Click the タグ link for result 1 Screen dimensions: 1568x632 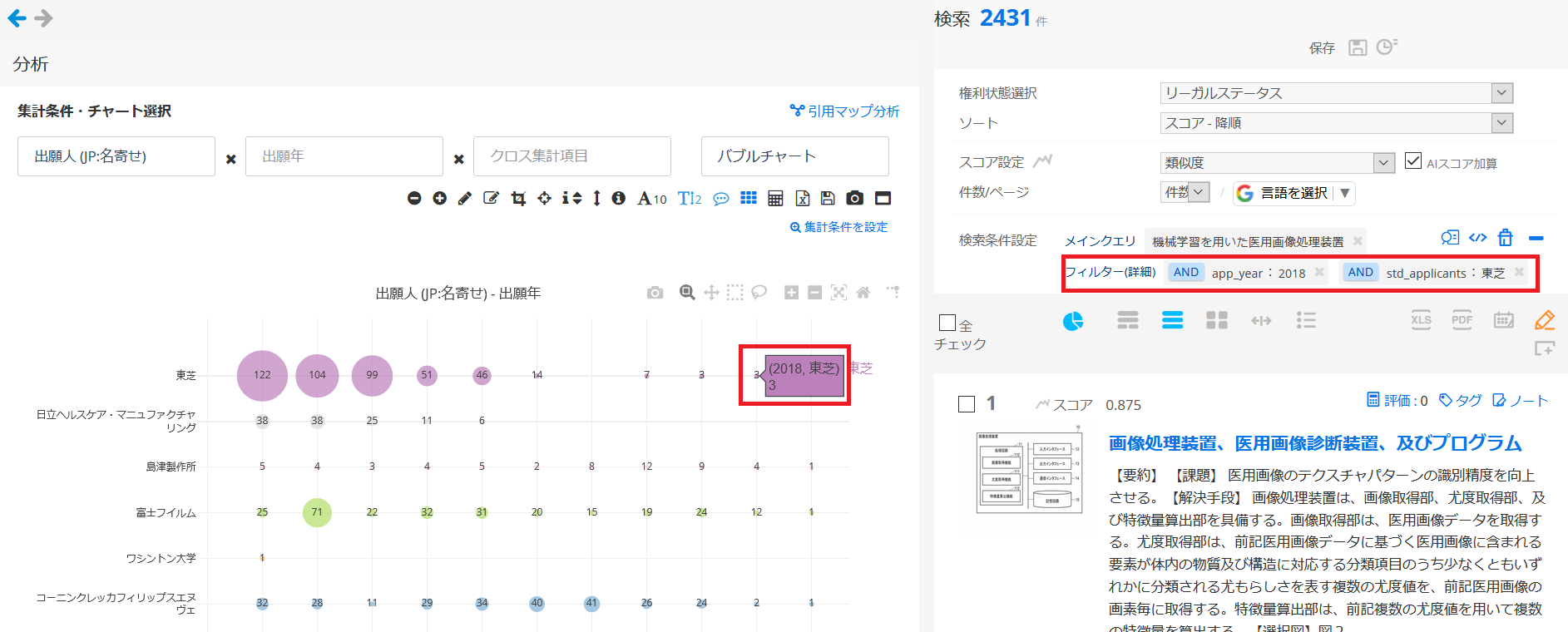coord(1461,401)
